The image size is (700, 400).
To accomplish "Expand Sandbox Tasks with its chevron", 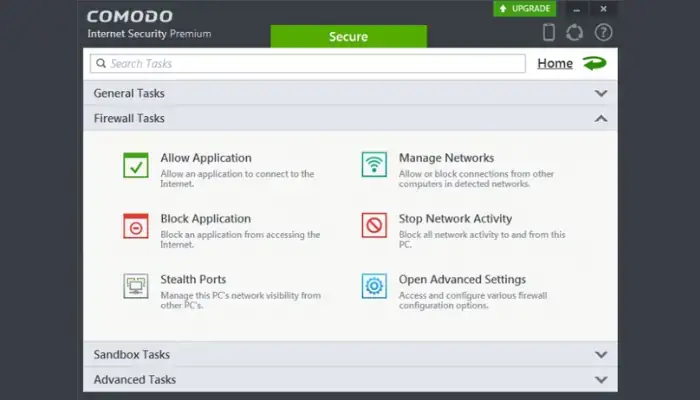I will coord(601,354).
